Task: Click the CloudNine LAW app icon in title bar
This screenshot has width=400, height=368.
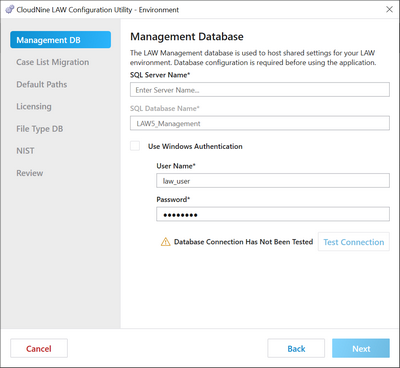Action: pyautogui.click(x=10, y=10)
